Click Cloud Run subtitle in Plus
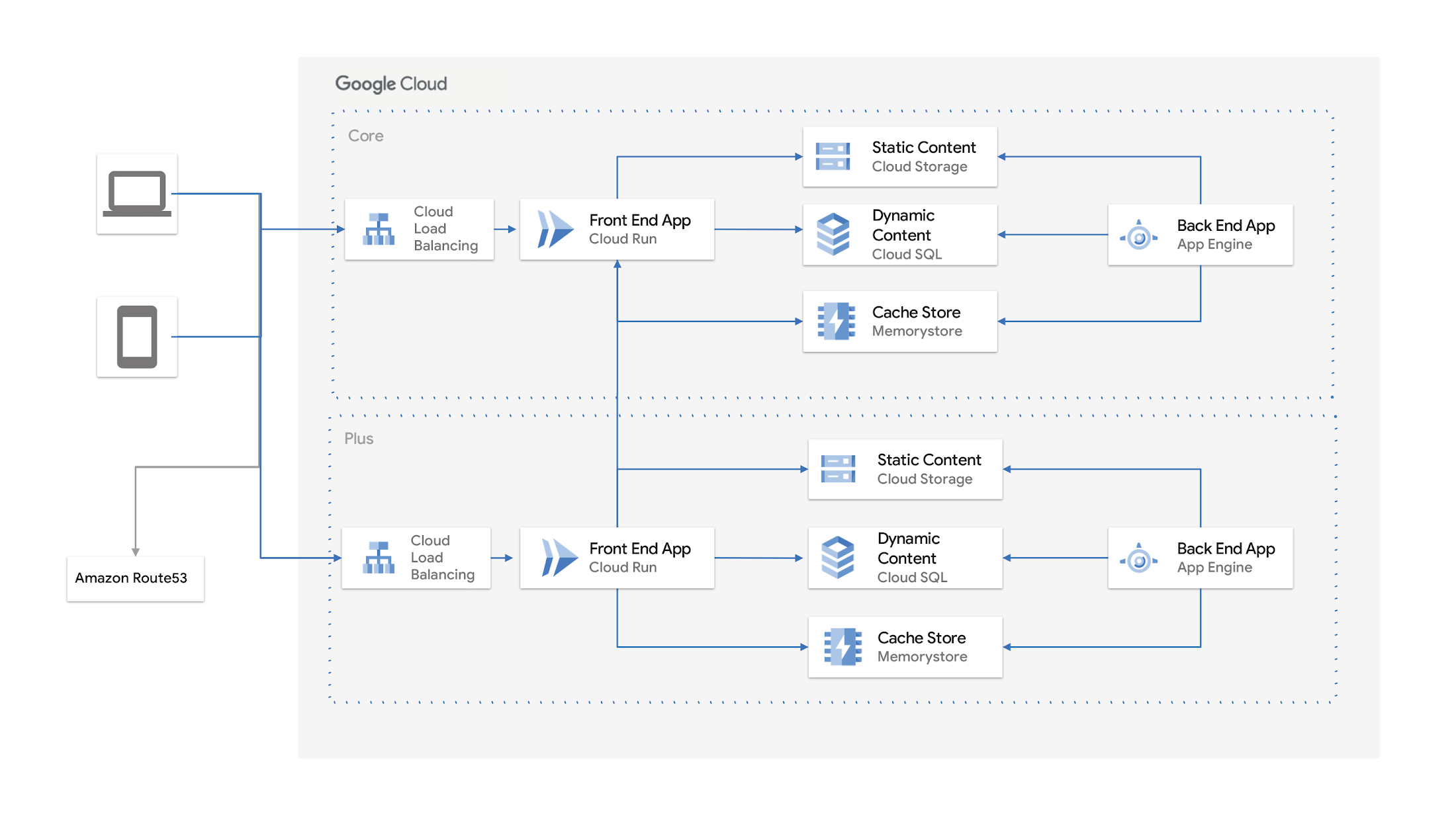The height and width of the screenshot is (819, 1456). tap(623, 568)
